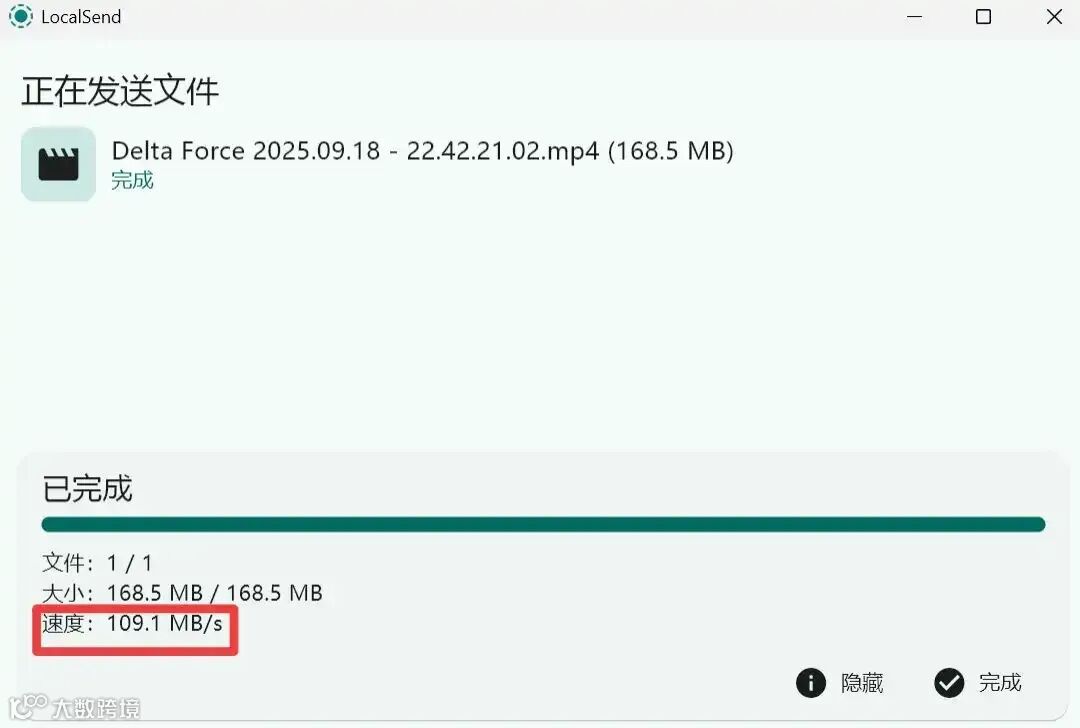Maximize the LocalSend window
This screenshot has height=728, width=1080.
[984, 17]
